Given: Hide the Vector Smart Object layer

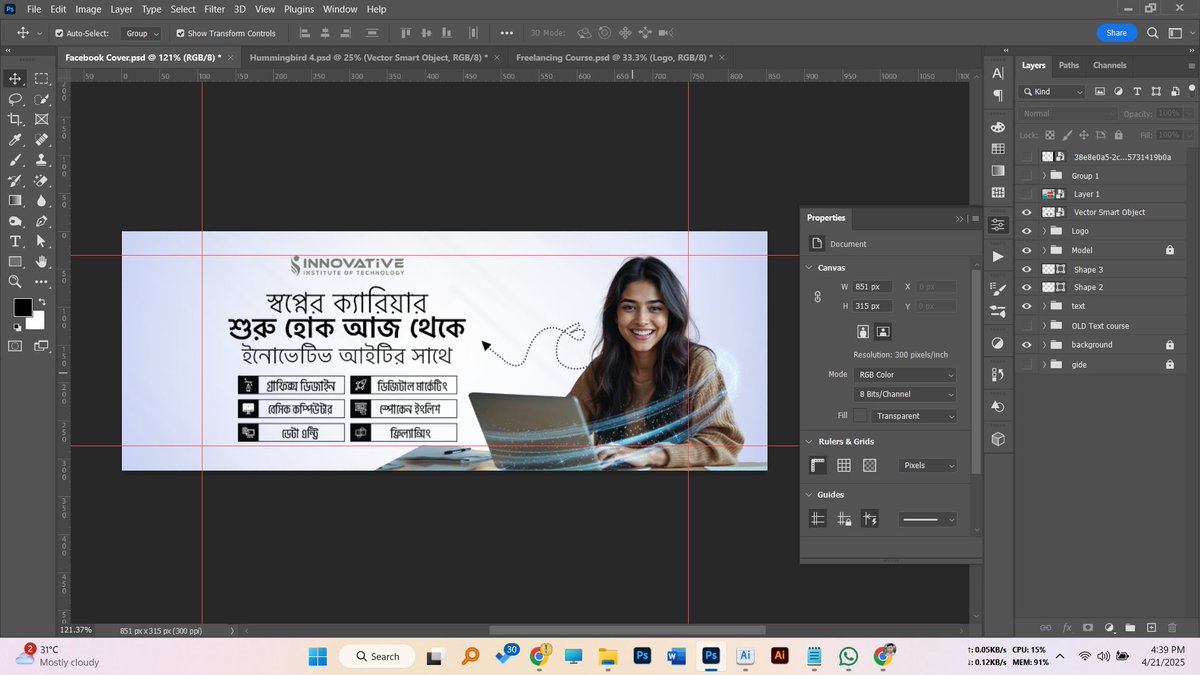Looking at the screenshot, I should (1027, 212).
